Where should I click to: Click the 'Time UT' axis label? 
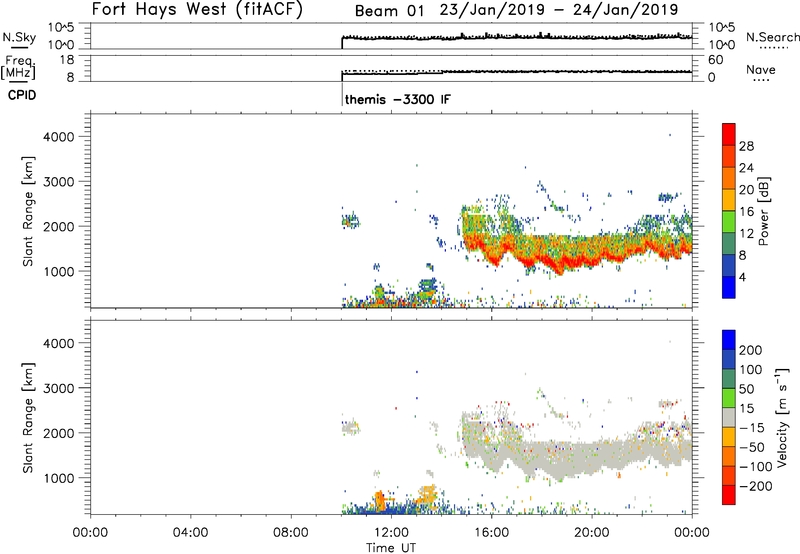(391, 548)
